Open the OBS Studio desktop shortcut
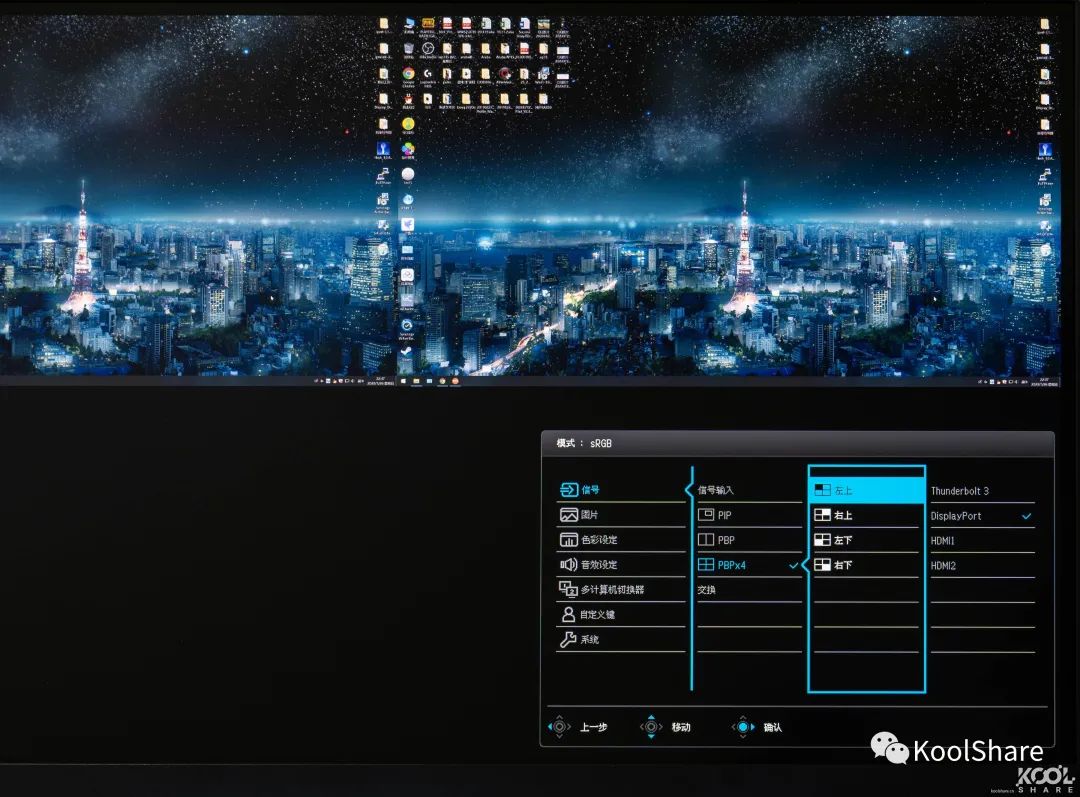 point(428,50)
